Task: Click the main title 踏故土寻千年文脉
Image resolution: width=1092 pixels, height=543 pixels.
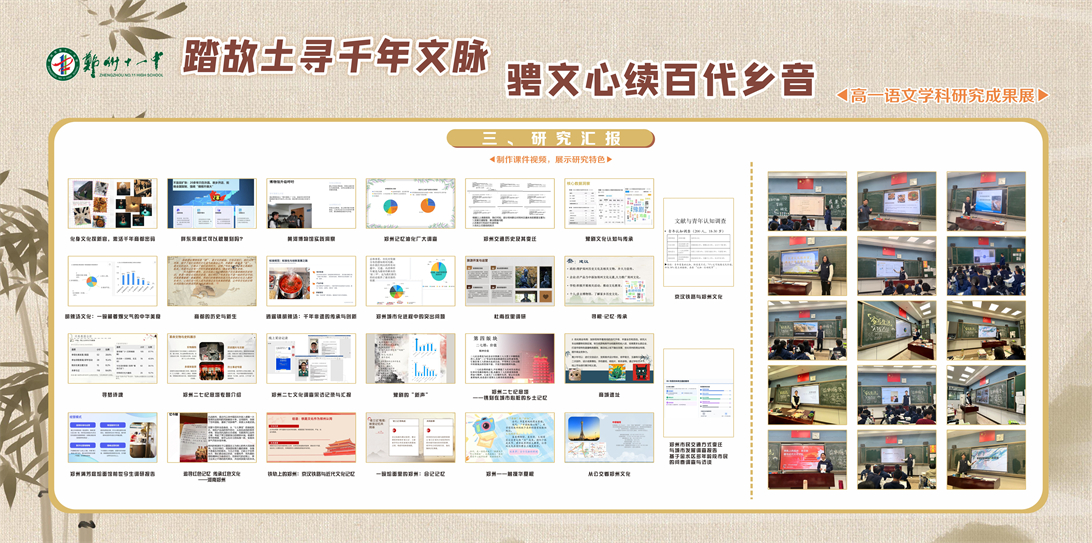Action: click(x=335, y=59)
